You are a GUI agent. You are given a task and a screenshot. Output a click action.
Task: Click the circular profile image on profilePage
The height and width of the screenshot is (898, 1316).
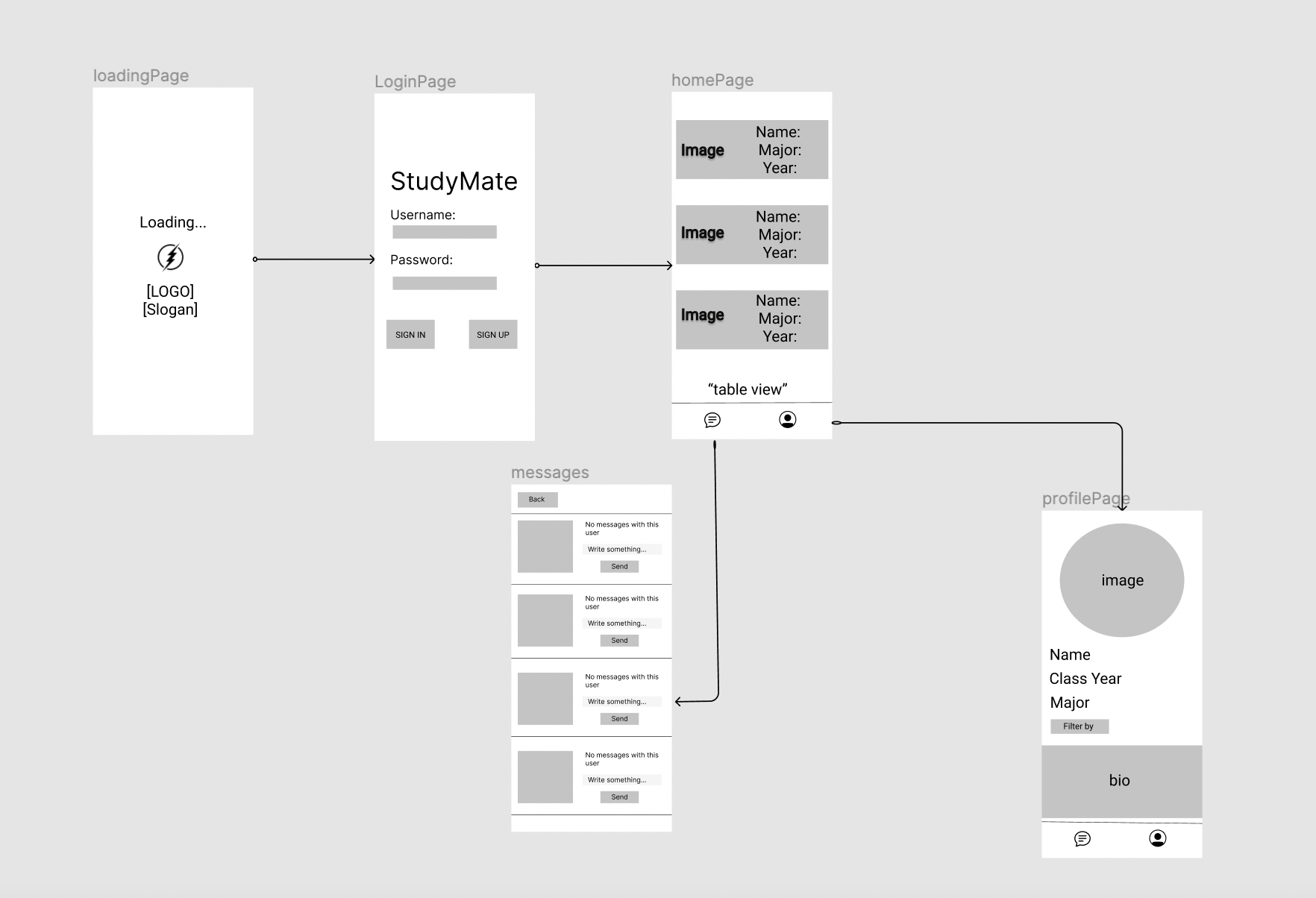tap(1121, 580)
